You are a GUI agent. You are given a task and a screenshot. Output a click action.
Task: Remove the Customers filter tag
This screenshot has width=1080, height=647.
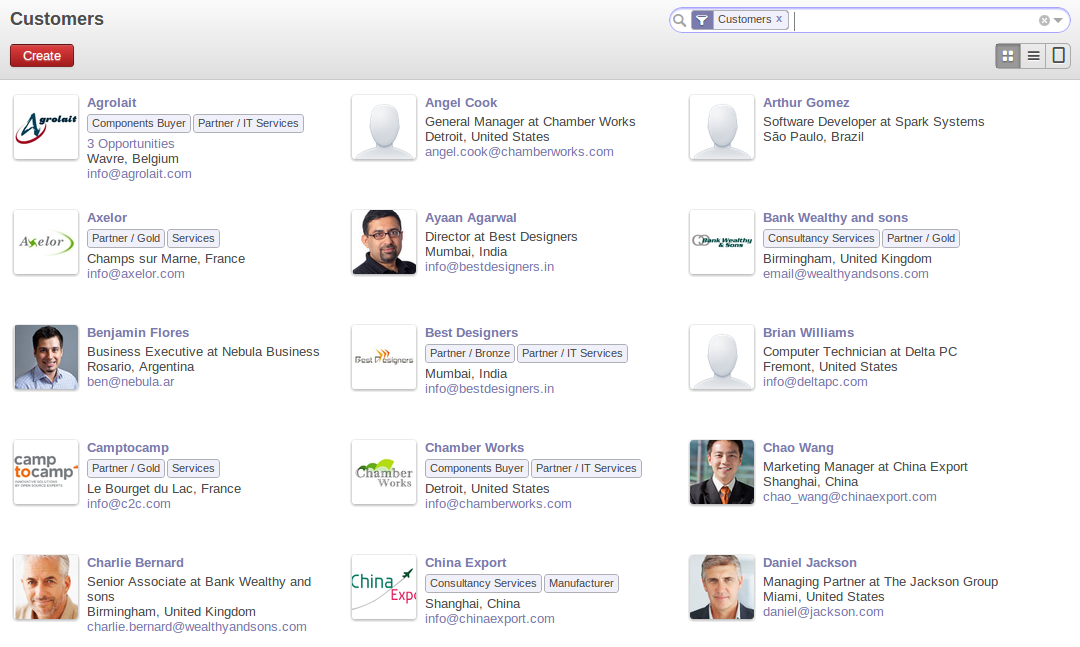pos(779,19)
